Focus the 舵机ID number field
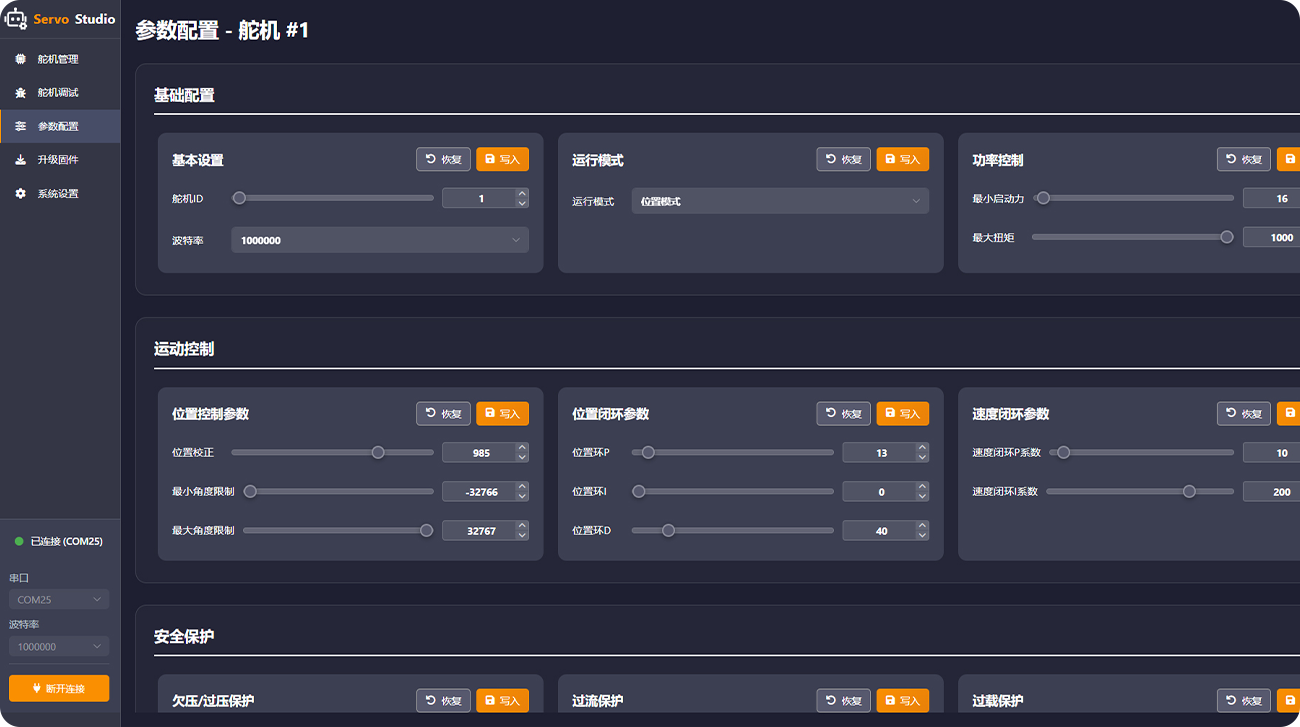Screen dimensions: 1300x727 [479, 198]
